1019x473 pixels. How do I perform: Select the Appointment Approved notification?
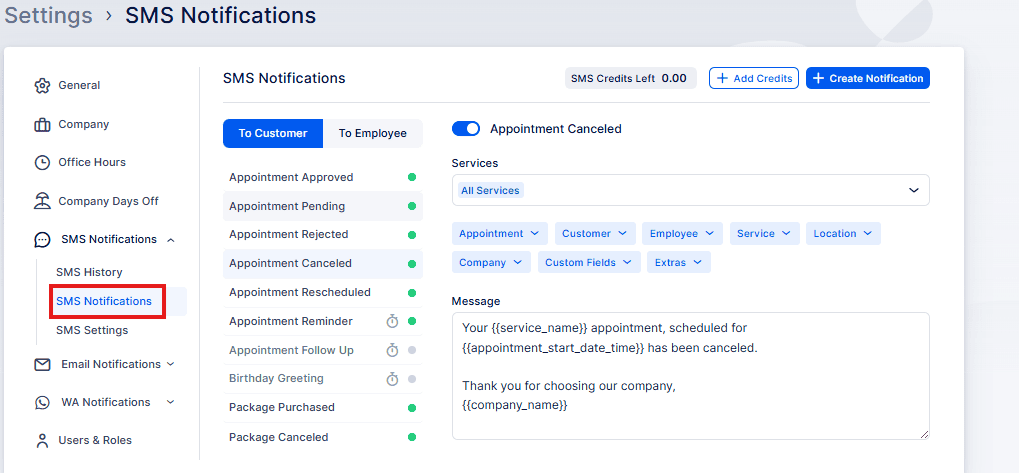tap(323, 177)
